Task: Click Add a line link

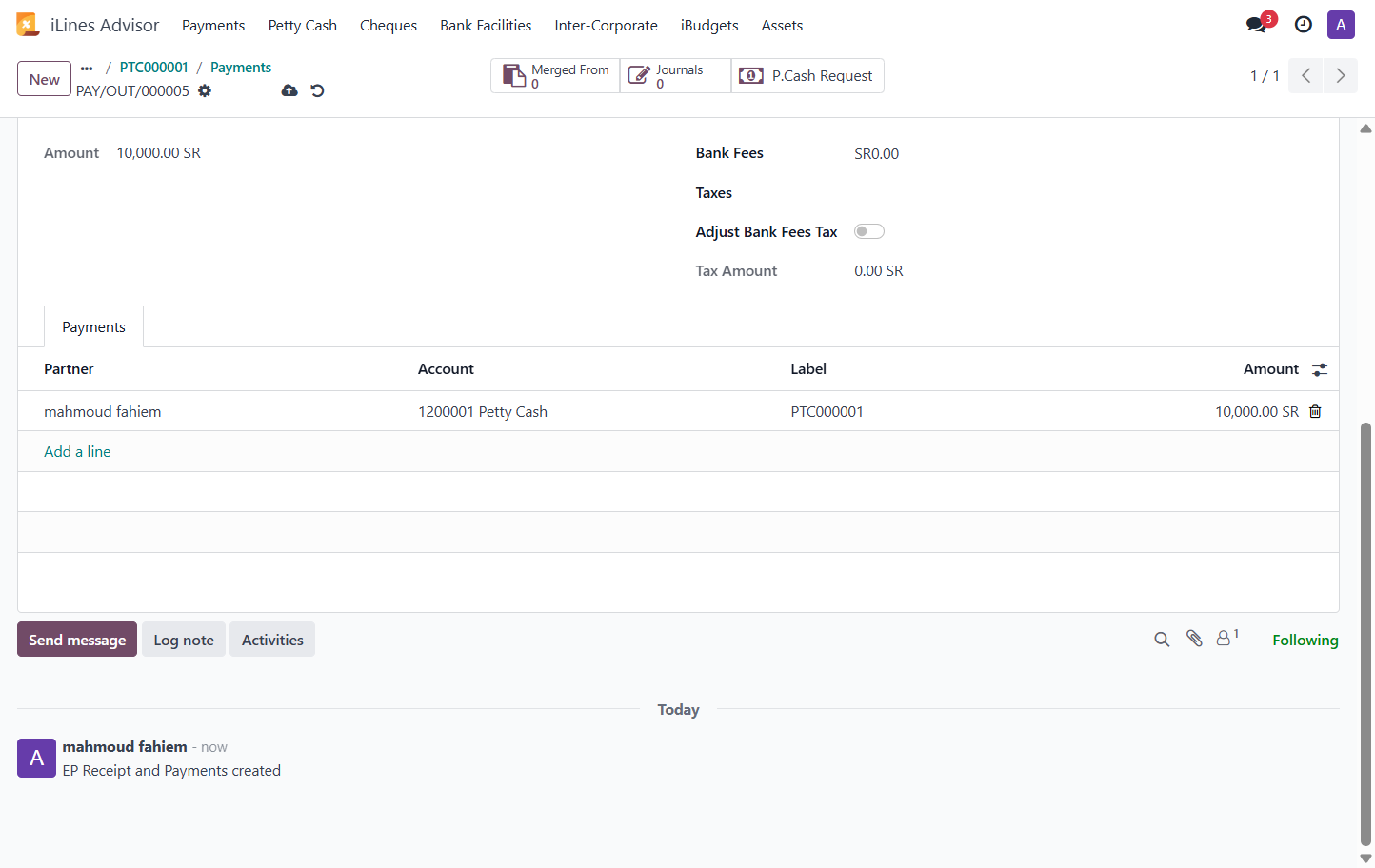Action: [x=77, y=451]
